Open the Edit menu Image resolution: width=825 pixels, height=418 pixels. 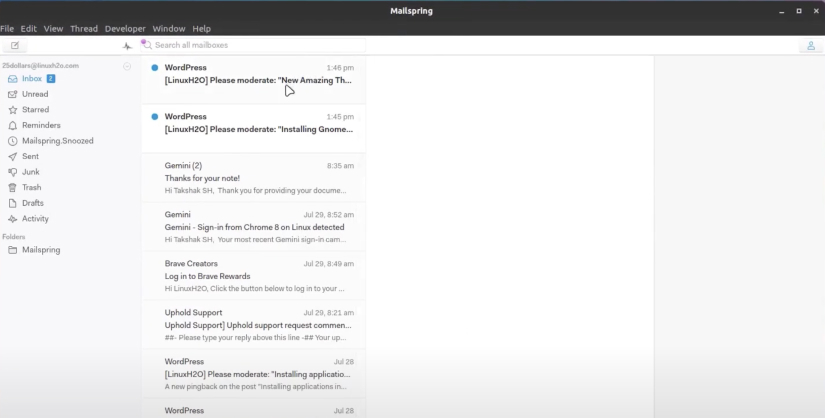(28, 29)
